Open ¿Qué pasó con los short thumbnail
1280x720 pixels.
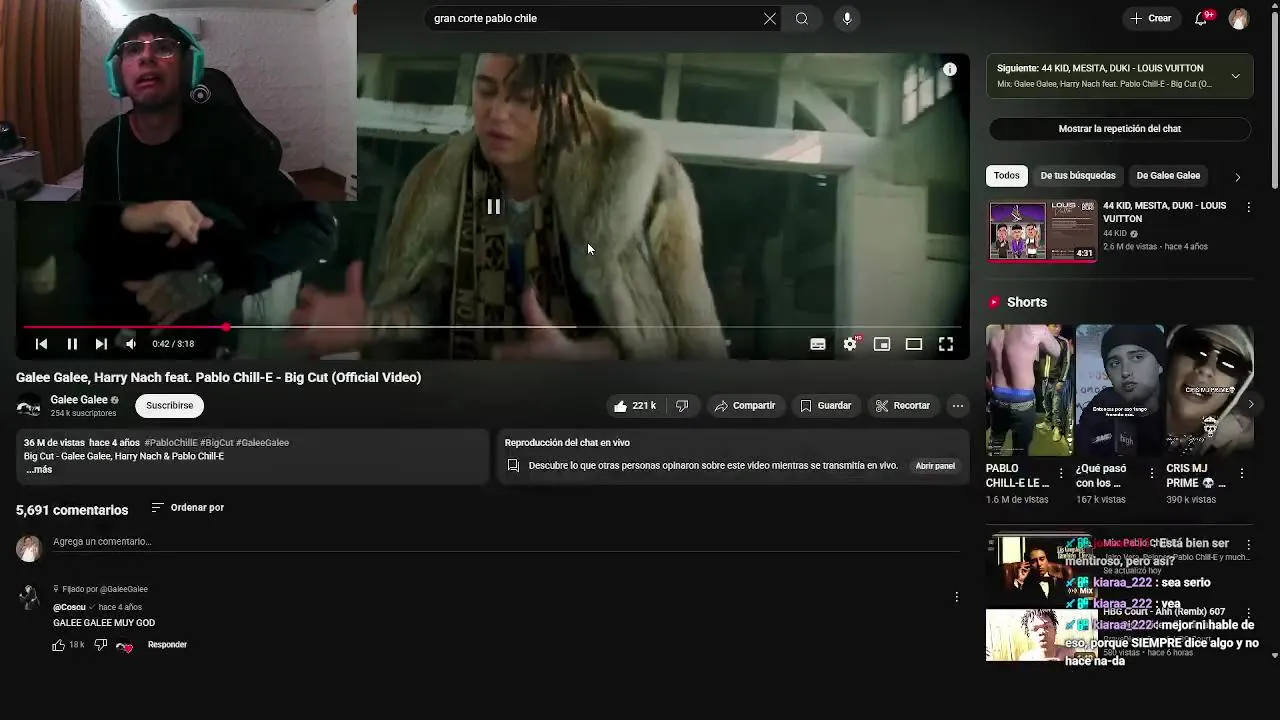(x=1119, y=390)
